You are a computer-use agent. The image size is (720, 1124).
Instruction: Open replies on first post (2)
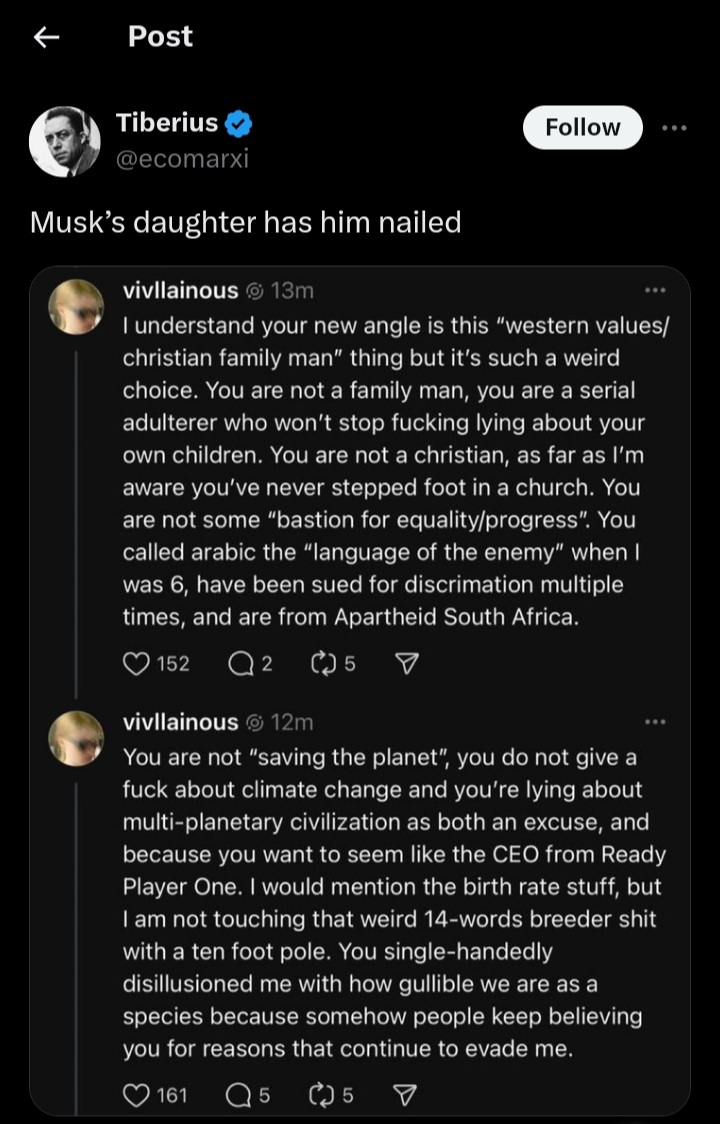click(x=241, y=663)
